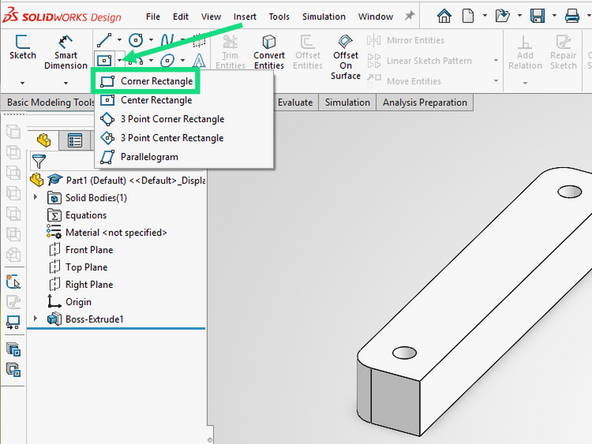This screenshot has width=592, height=444.
Task: Click the filter funnel icon
Action: 39,162
